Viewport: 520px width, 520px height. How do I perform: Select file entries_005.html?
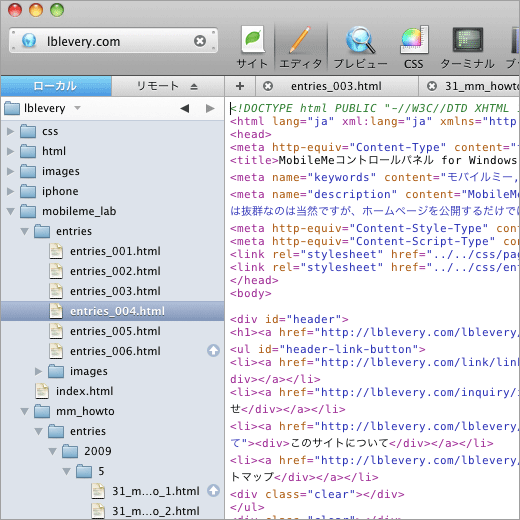pos(113,331)
